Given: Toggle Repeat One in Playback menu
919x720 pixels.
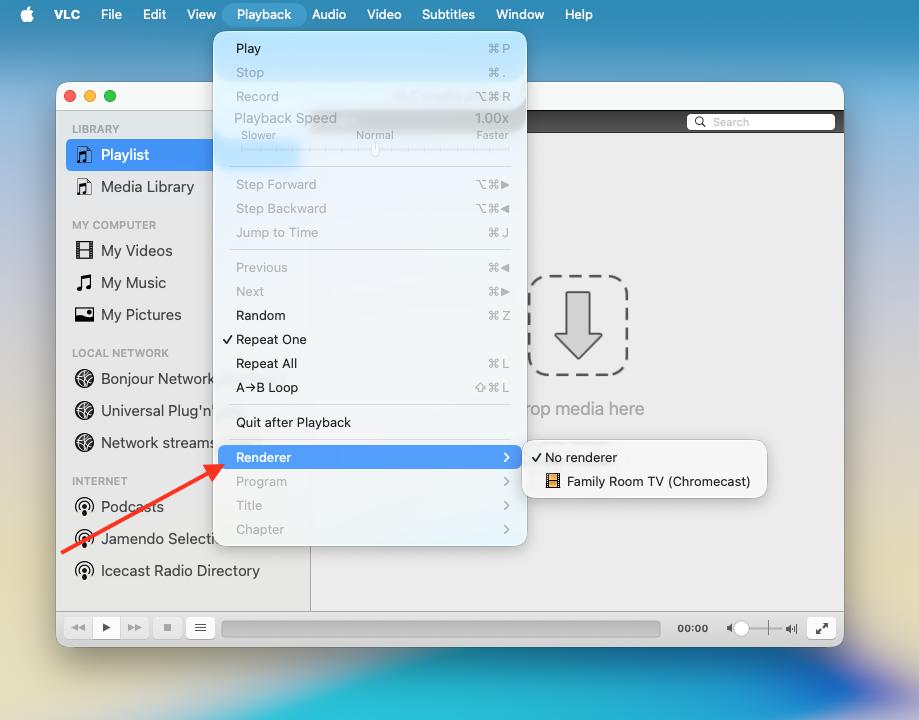Looking at the screenshot, I should 370,339.
